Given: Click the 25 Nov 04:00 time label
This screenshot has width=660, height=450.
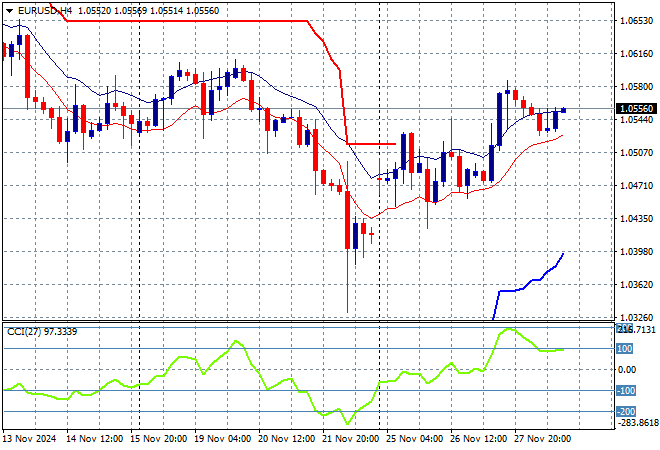Looking at the screenshot, I should (x=415, y=439).
